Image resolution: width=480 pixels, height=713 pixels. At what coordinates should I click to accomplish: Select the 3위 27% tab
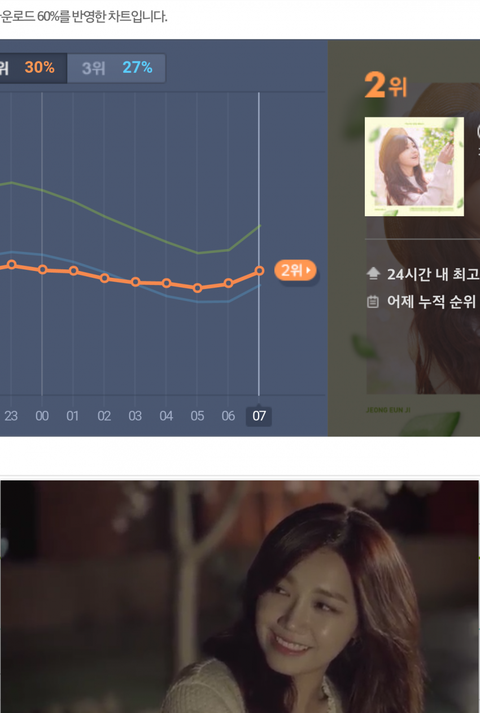(116, 68)
